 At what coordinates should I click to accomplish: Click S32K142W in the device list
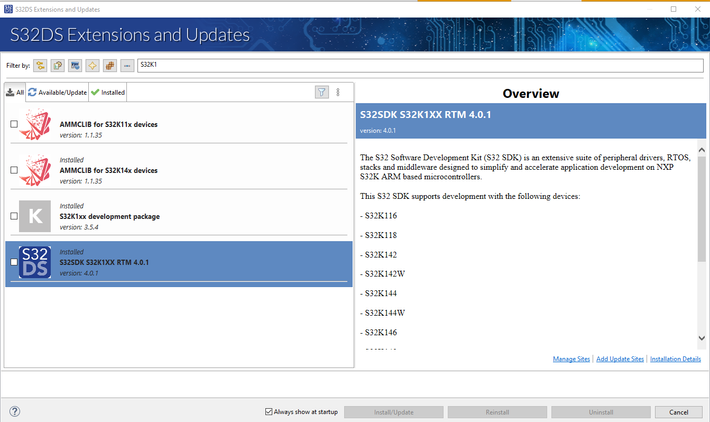[385, 274]
